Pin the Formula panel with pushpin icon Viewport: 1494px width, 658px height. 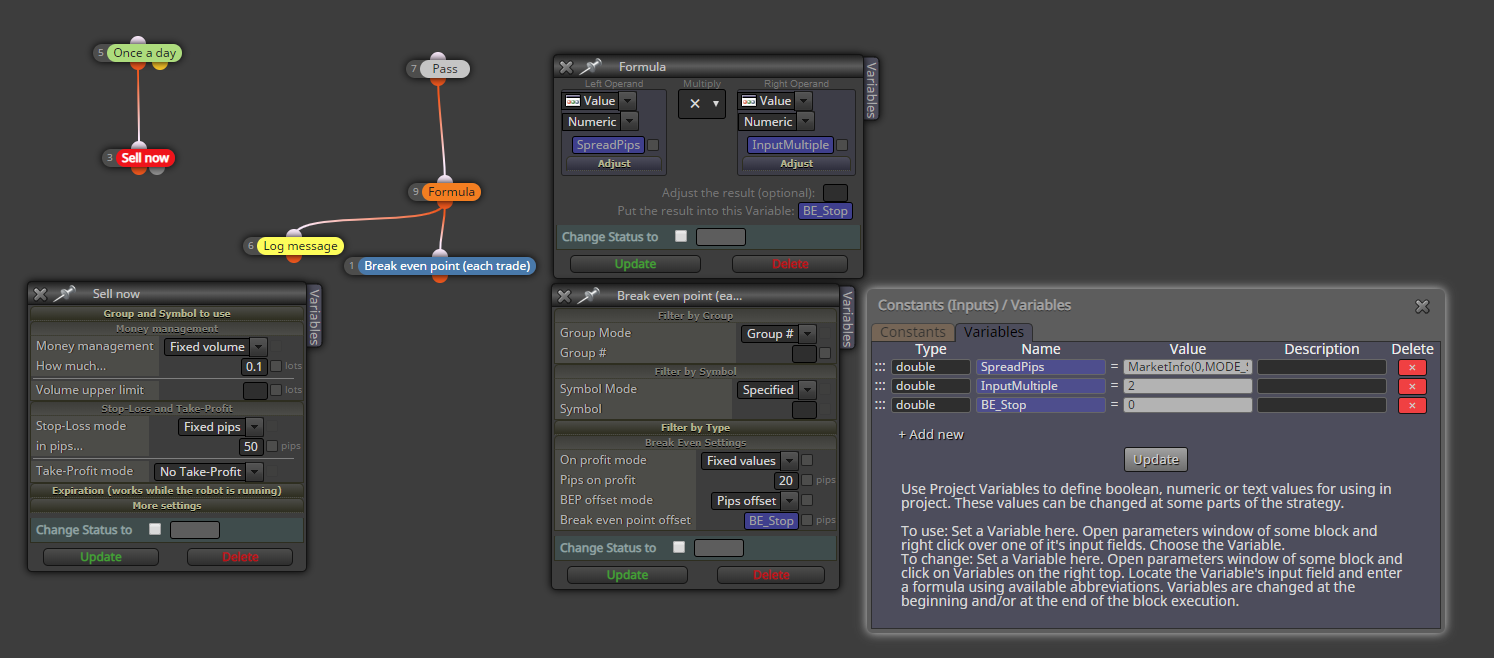[590, 67]
